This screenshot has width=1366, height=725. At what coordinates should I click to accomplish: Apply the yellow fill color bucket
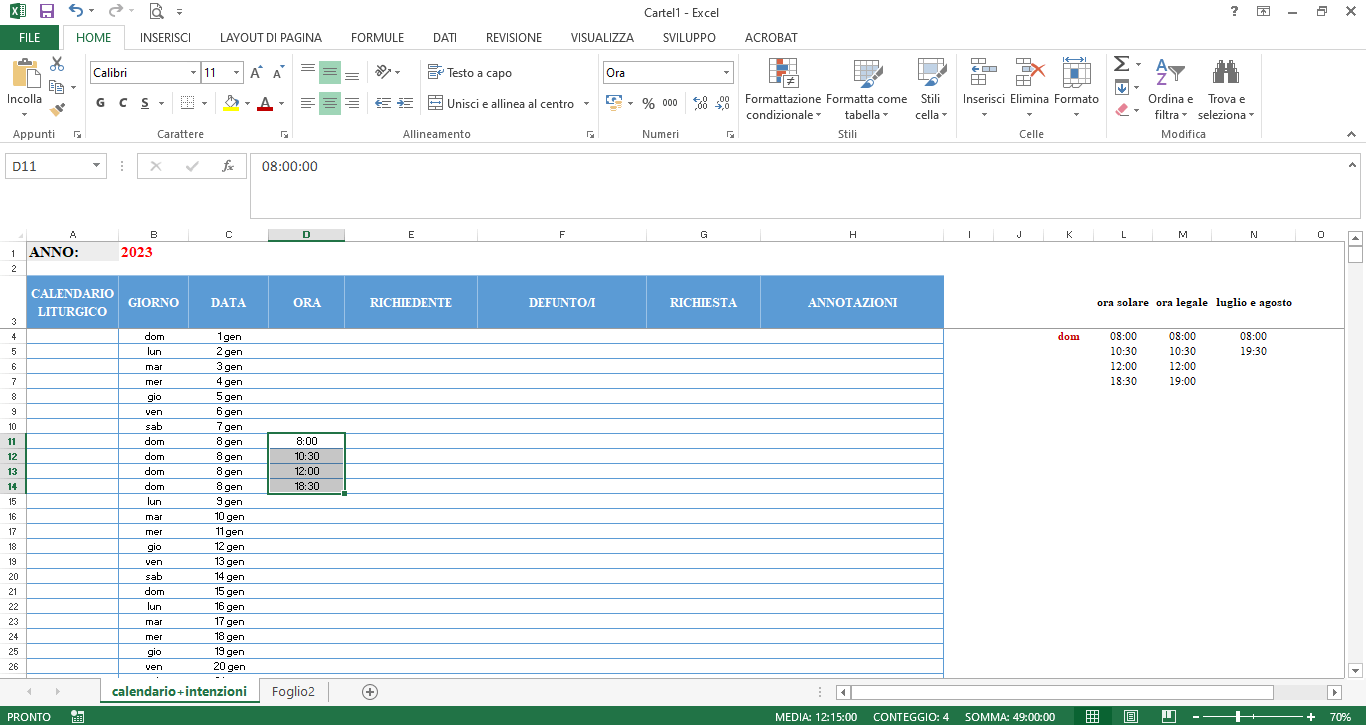(x=231, y=103)
